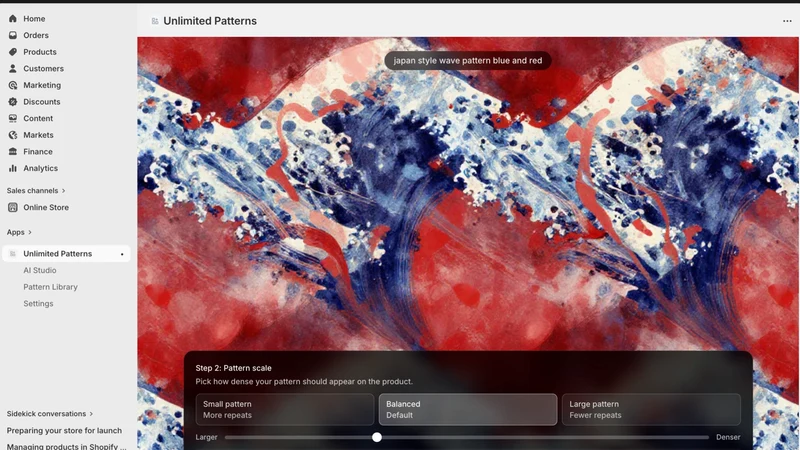The image size is (800, 450).
Task: Click the Unlimited Patterns page title
Action: [210, 21]
